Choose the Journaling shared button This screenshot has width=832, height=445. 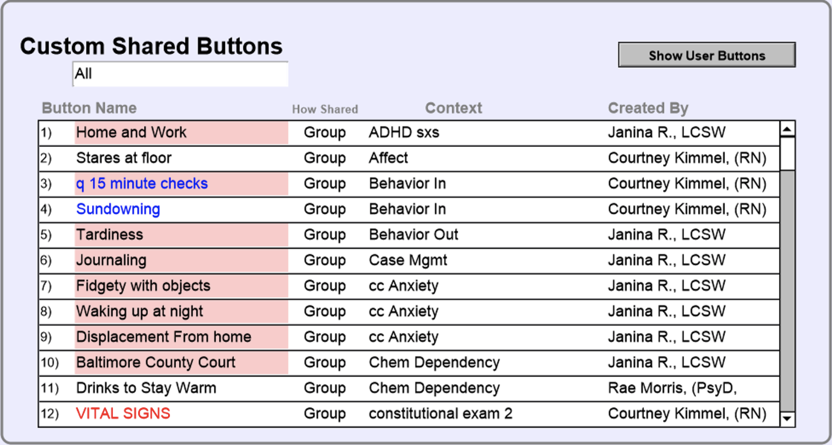point(111,260)
